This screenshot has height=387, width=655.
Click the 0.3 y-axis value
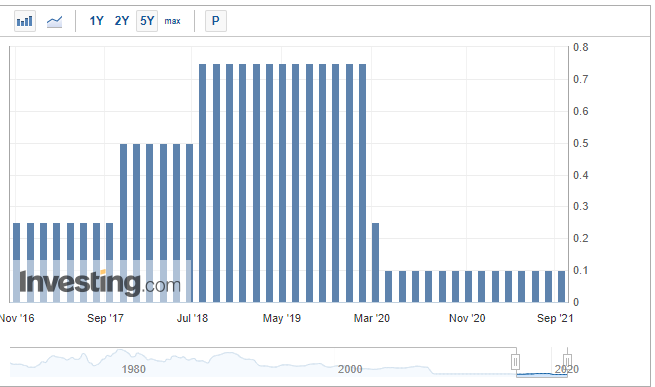[581, 206]
